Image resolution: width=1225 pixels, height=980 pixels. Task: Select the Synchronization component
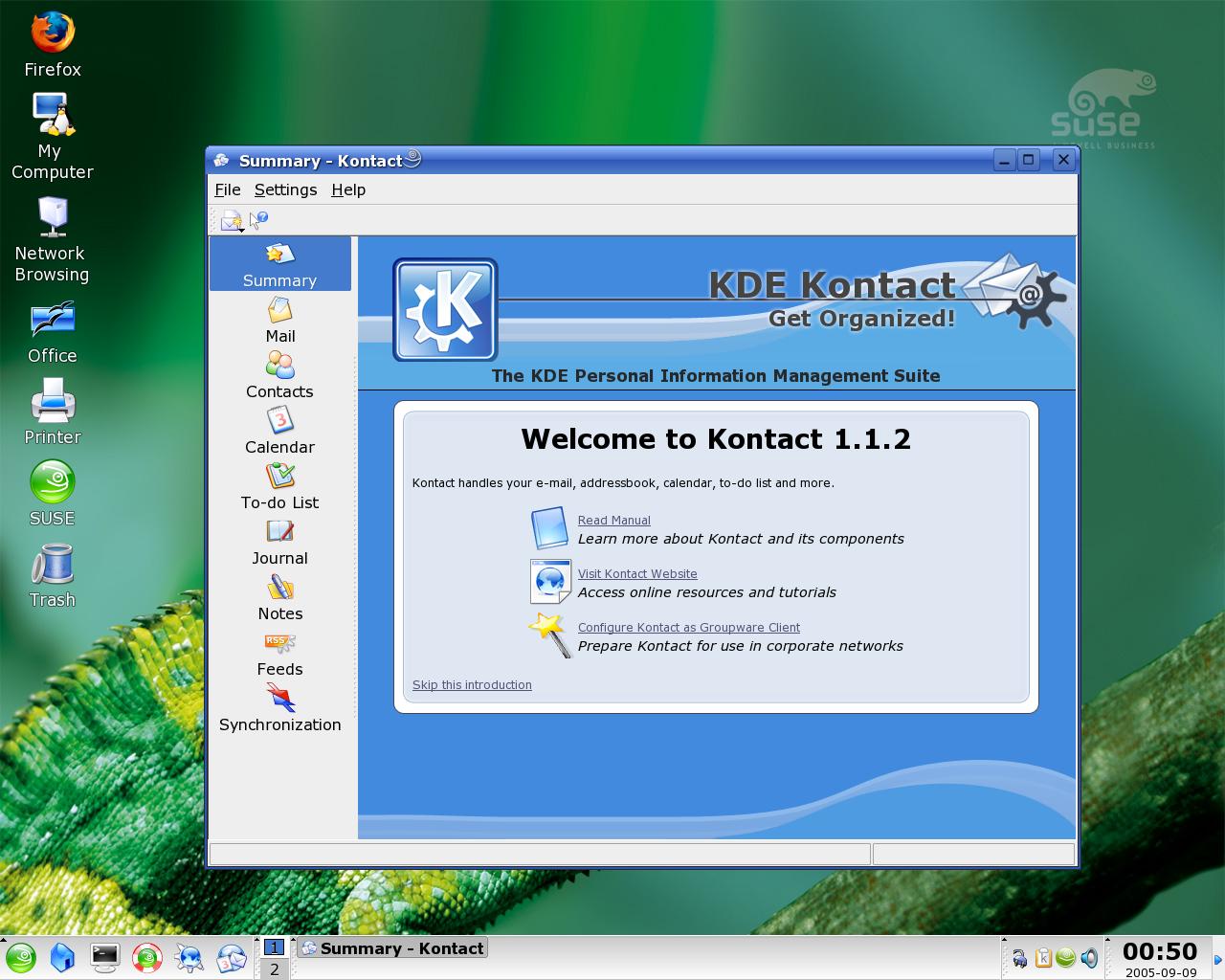[x=279, y=709]
